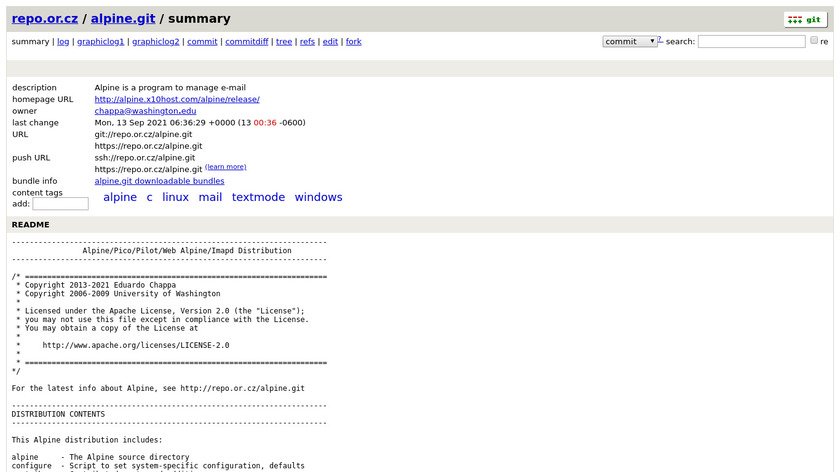
Task: Click the Copyright 2013-2021 Eduardo Chappa line
Action: pos(100,285)
